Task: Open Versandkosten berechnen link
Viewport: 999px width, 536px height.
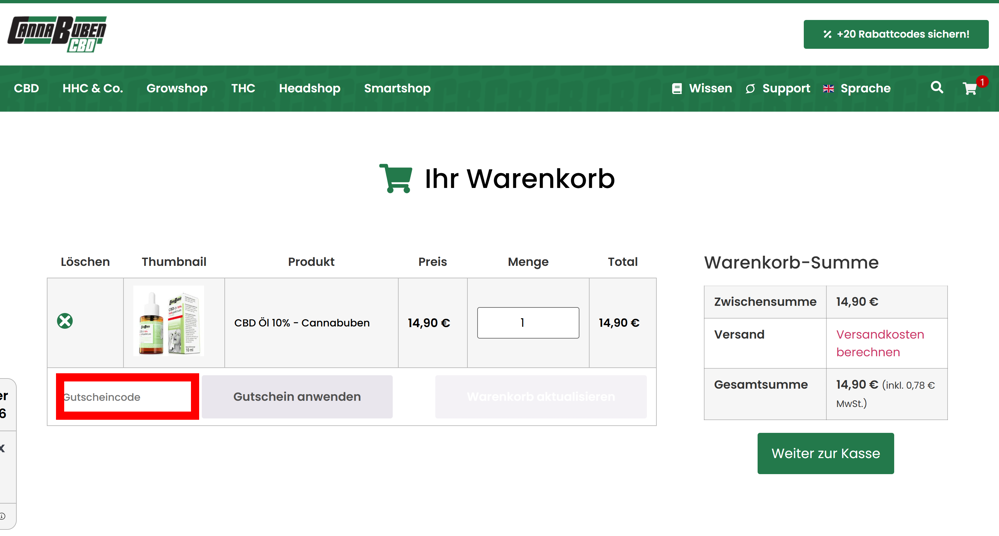Action: click(880, 343)
